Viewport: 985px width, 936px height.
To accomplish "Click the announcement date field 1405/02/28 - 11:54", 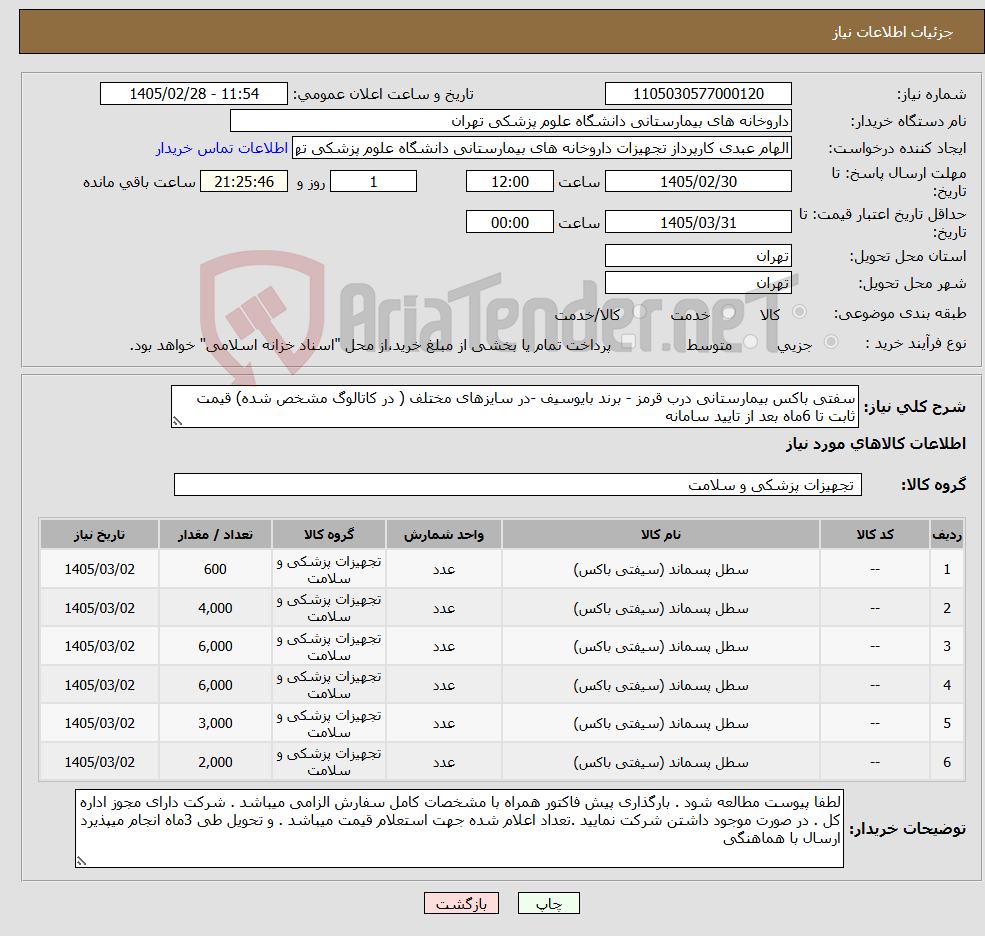I will pos(193,94).
